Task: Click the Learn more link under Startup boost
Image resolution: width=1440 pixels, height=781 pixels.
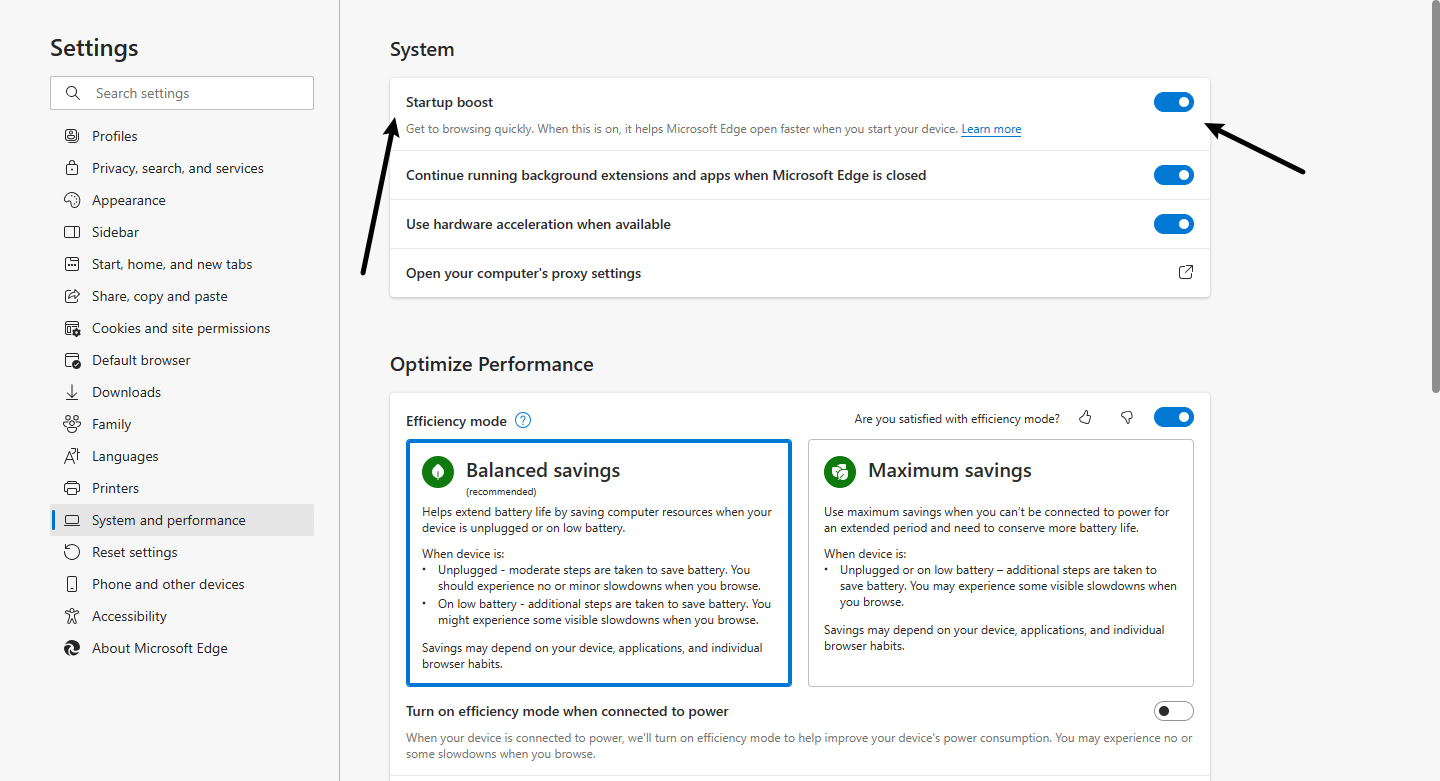Action: coord(991,129)
